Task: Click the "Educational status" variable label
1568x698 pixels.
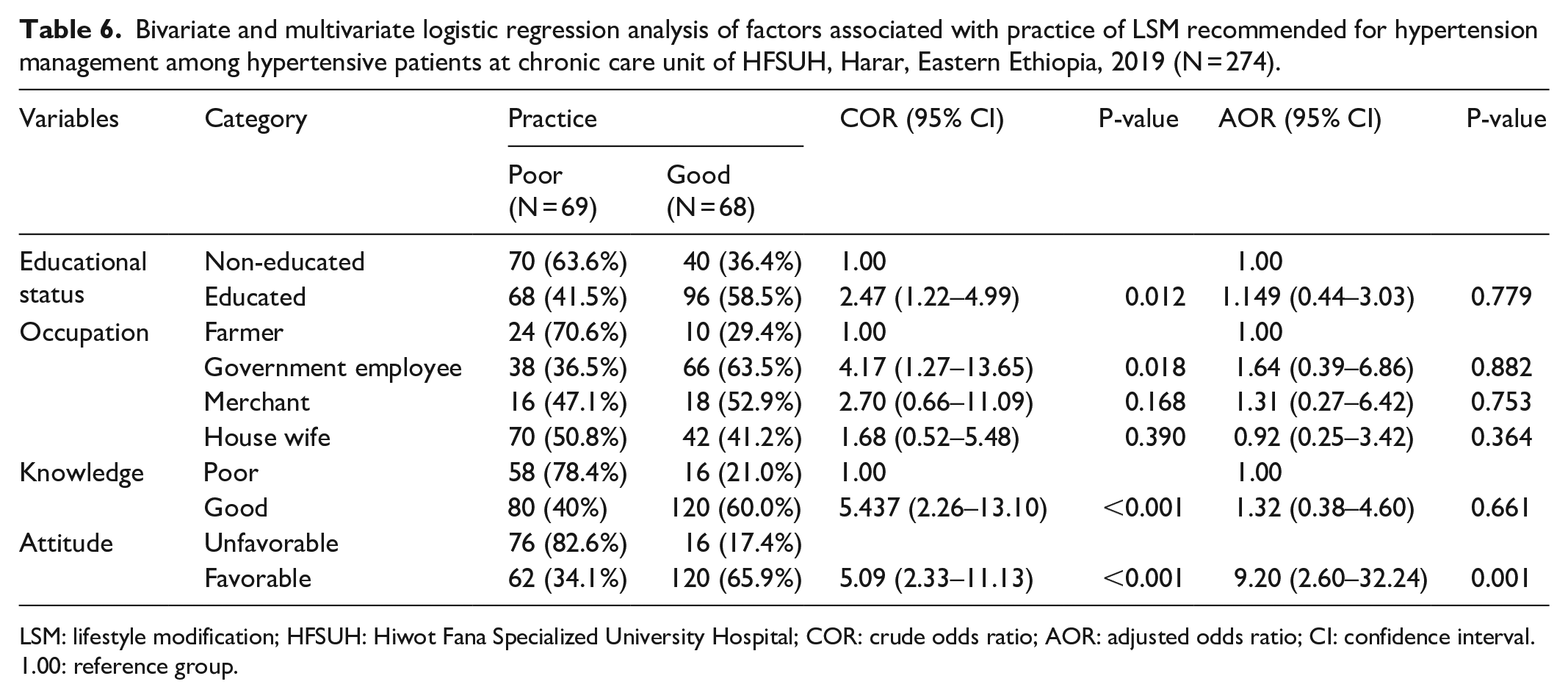Action: point(83,278)
